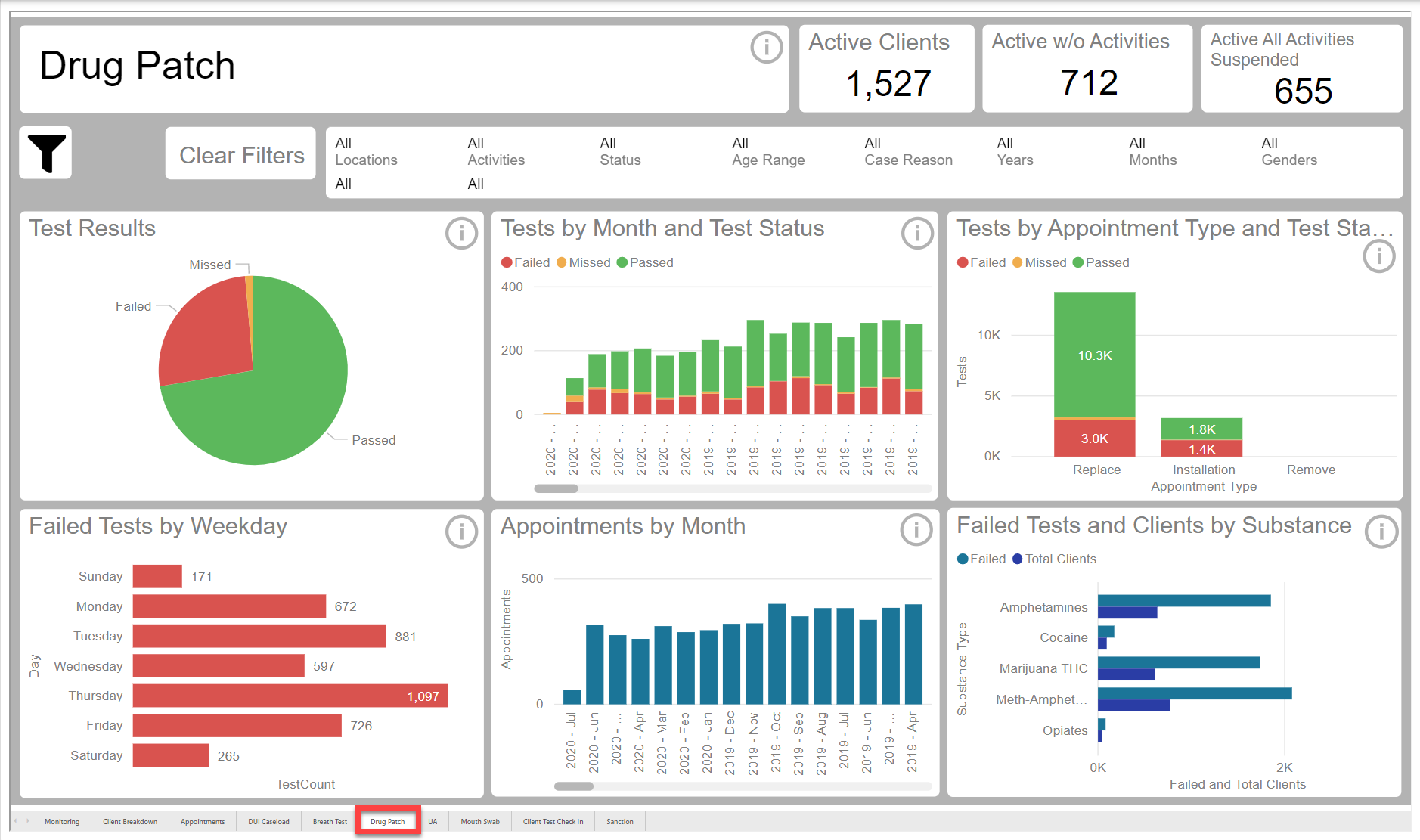Open info for Appointments by Month
This screenshot has height=840, width=1420.
(x=916, y=531)
